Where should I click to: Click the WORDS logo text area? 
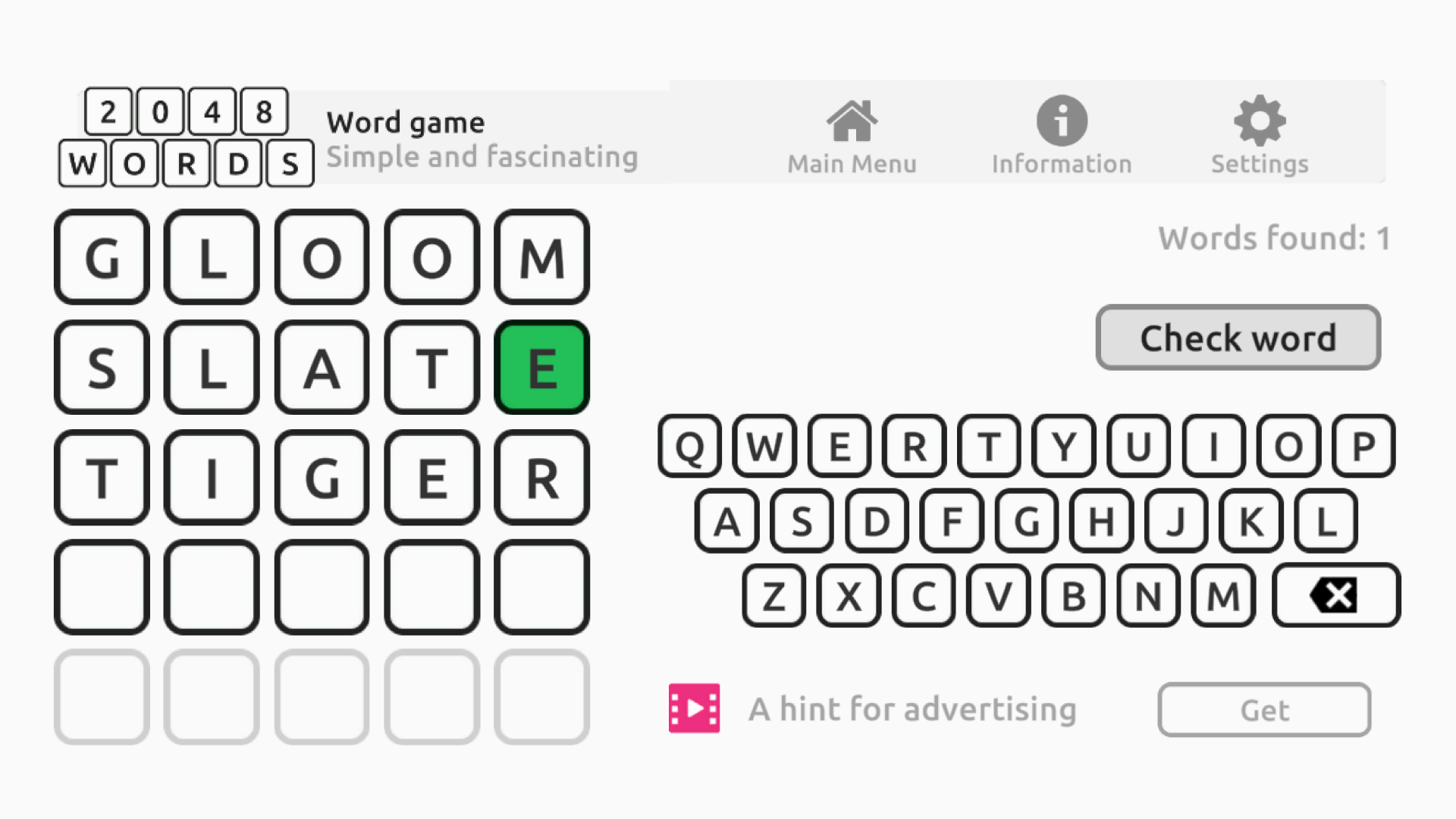coord(186,162)
